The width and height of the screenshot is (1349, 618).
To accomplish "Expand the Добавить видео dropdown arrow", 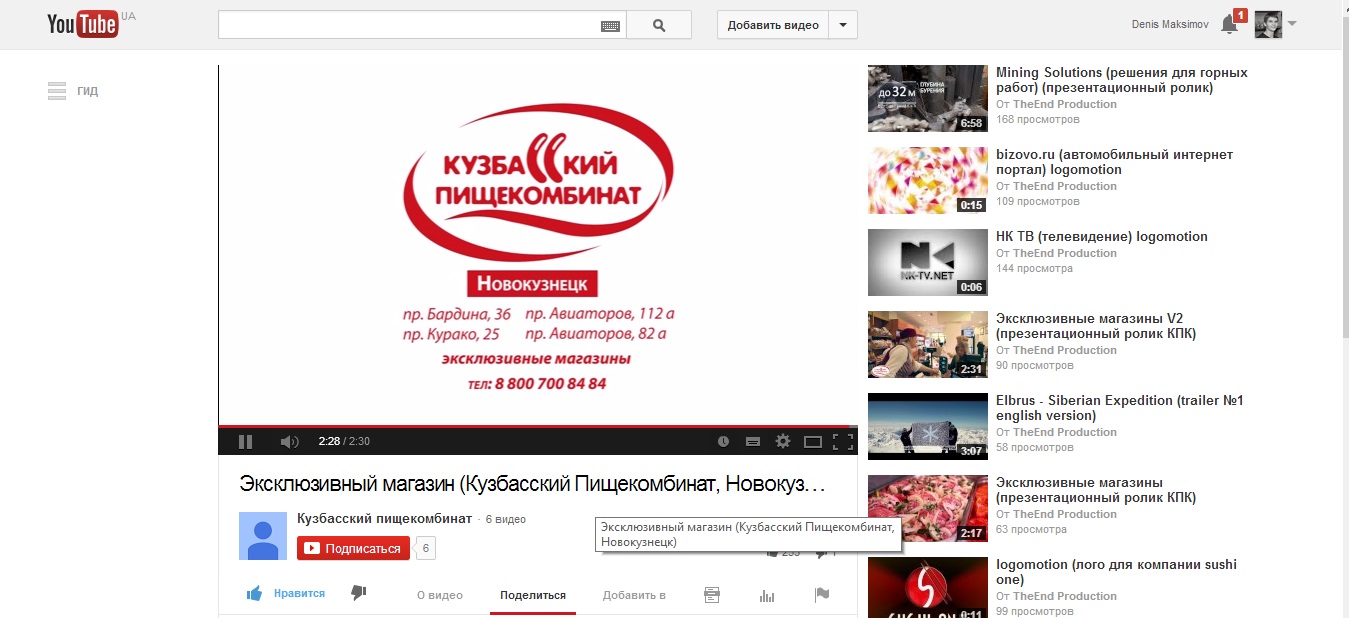I will (843, 25).
